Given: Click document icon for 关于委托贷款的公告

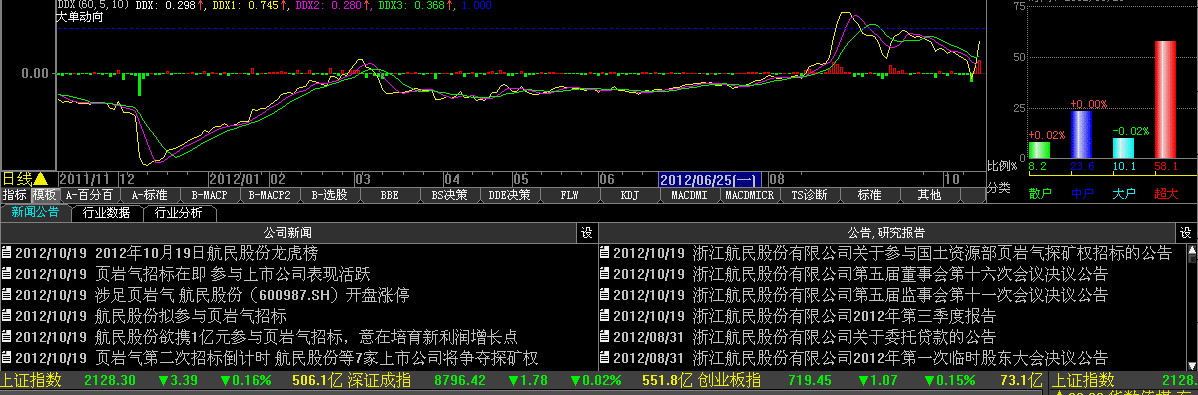Looking at the screenshot, I should point(604,337).
